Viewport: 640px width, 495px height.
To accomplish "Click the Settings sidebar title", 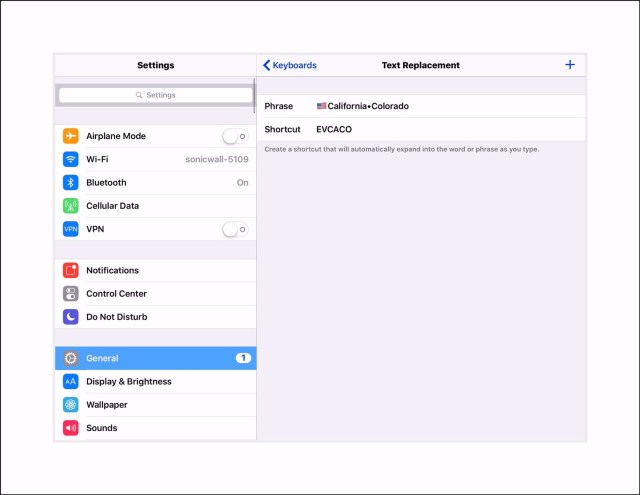I will click(x=156, y=65).
